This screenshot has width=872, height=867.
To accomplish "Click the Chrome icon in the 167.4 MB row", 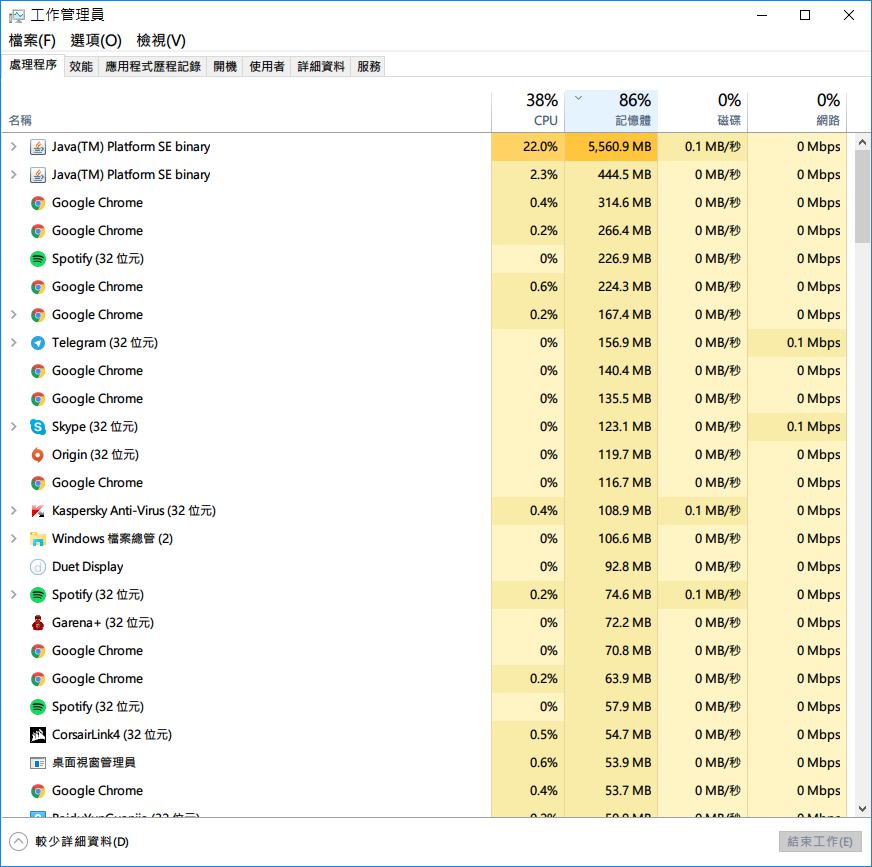I will tap(38, 315).
